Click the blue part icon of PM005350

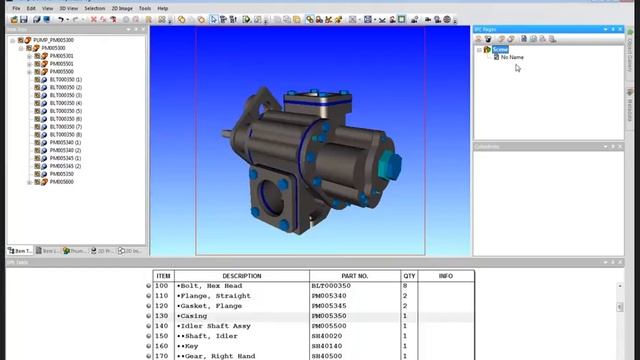click(x=44, y=174)
